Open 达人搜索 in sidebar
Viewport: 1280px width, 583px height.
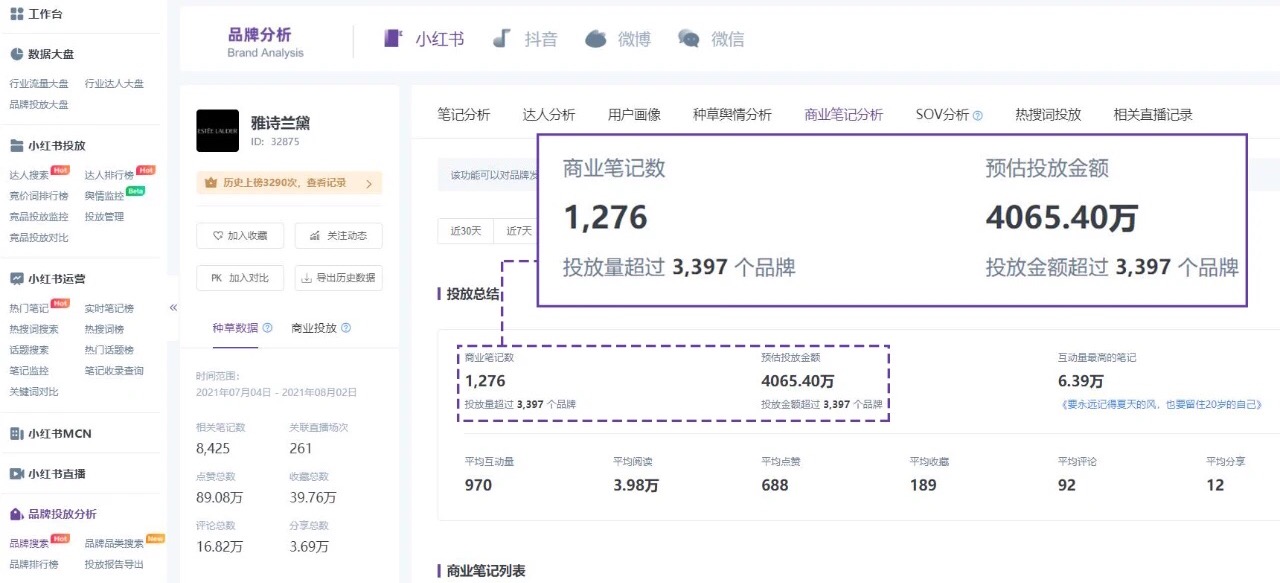point(29,175)
